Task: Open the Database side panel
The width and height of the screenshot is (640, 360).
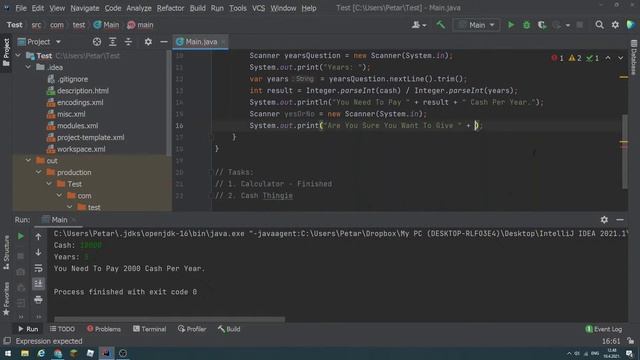Action: click(x=634, y=57)
